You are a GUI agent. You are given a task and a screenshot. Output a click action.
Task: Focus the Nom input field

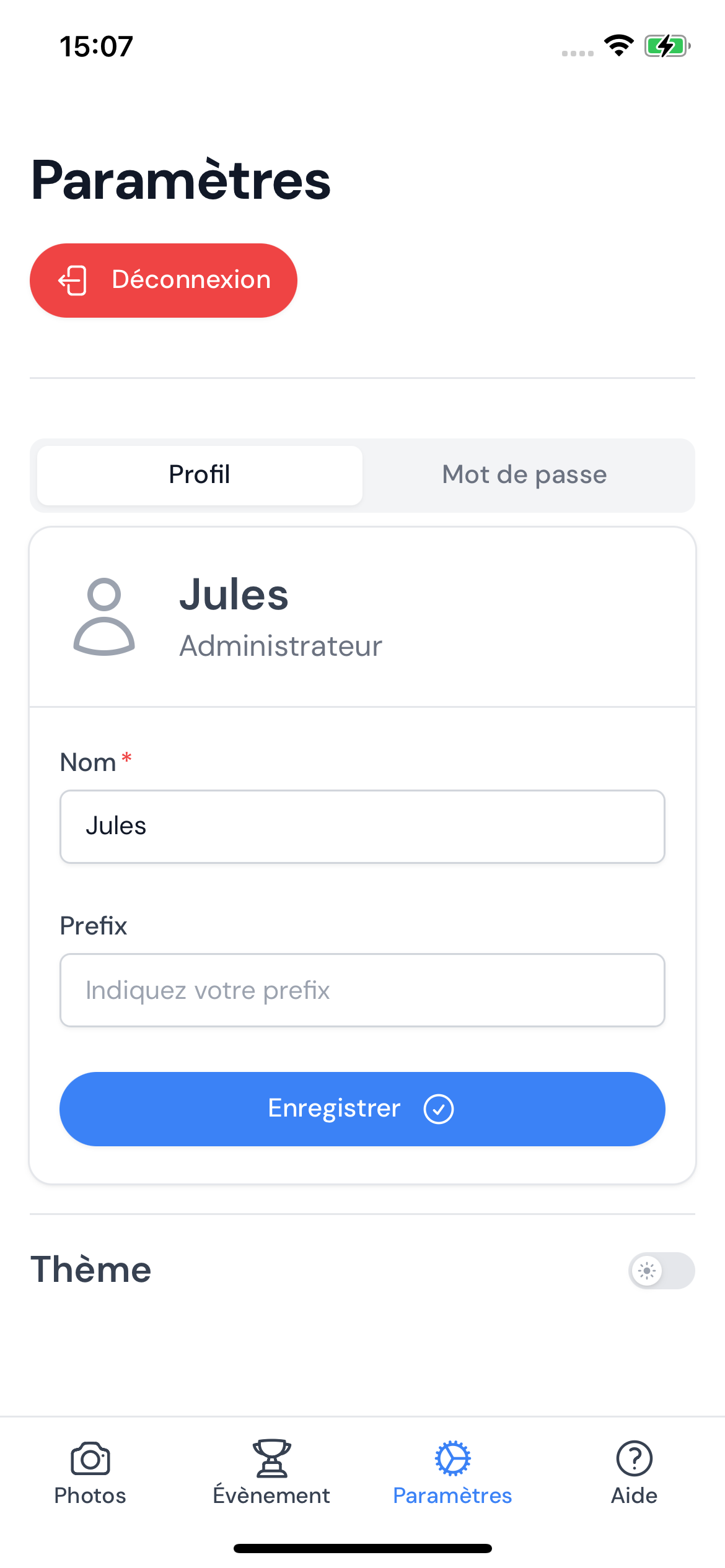(x=362, y=827)
